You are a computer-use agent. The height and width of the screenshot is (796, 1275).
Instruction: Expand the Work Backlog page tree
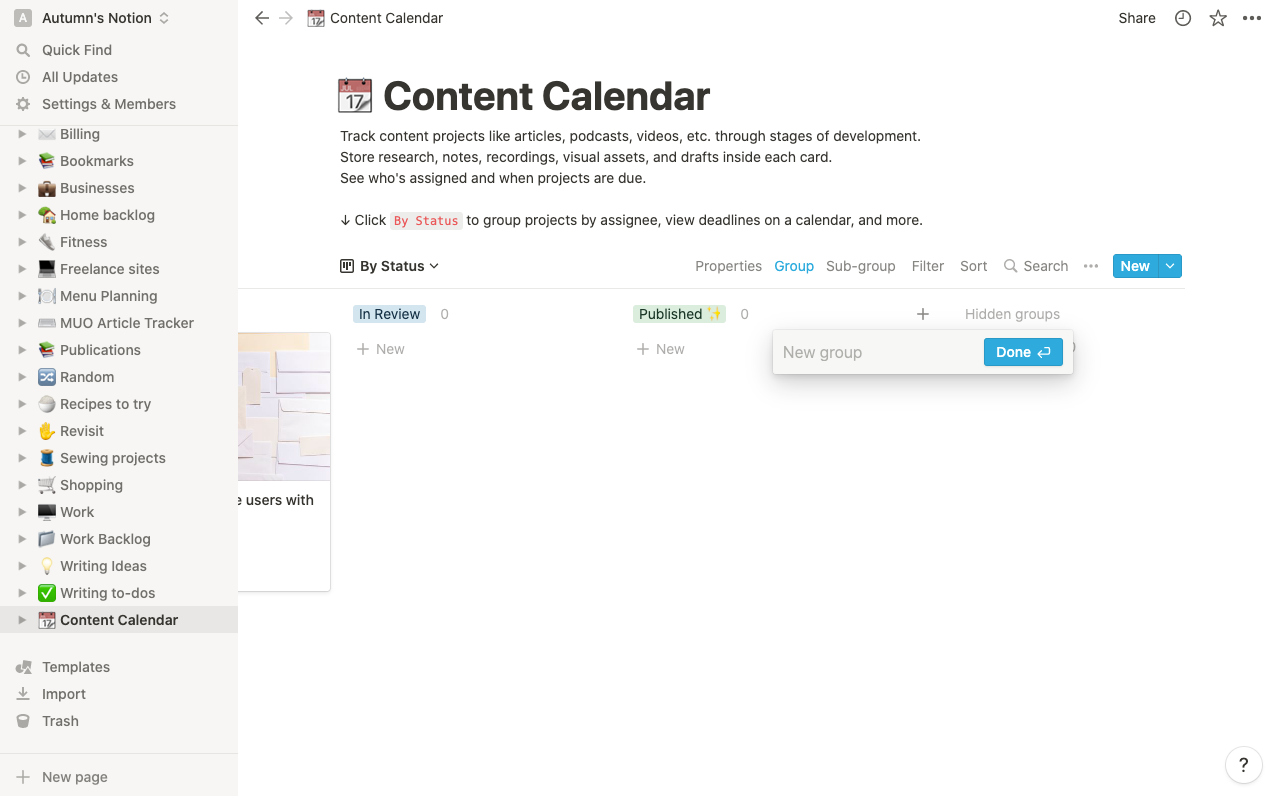22,539
